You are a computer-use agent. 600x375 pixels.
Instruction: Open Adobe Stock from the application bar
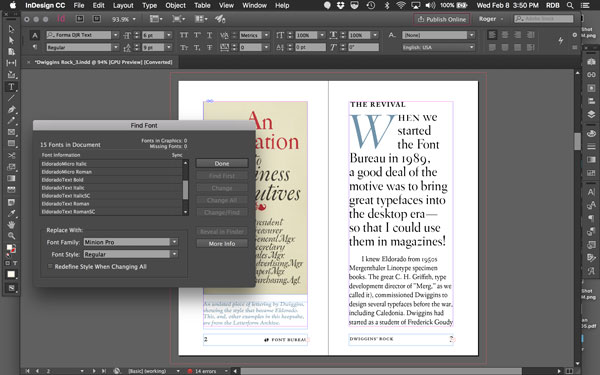[x=96, y=19]
